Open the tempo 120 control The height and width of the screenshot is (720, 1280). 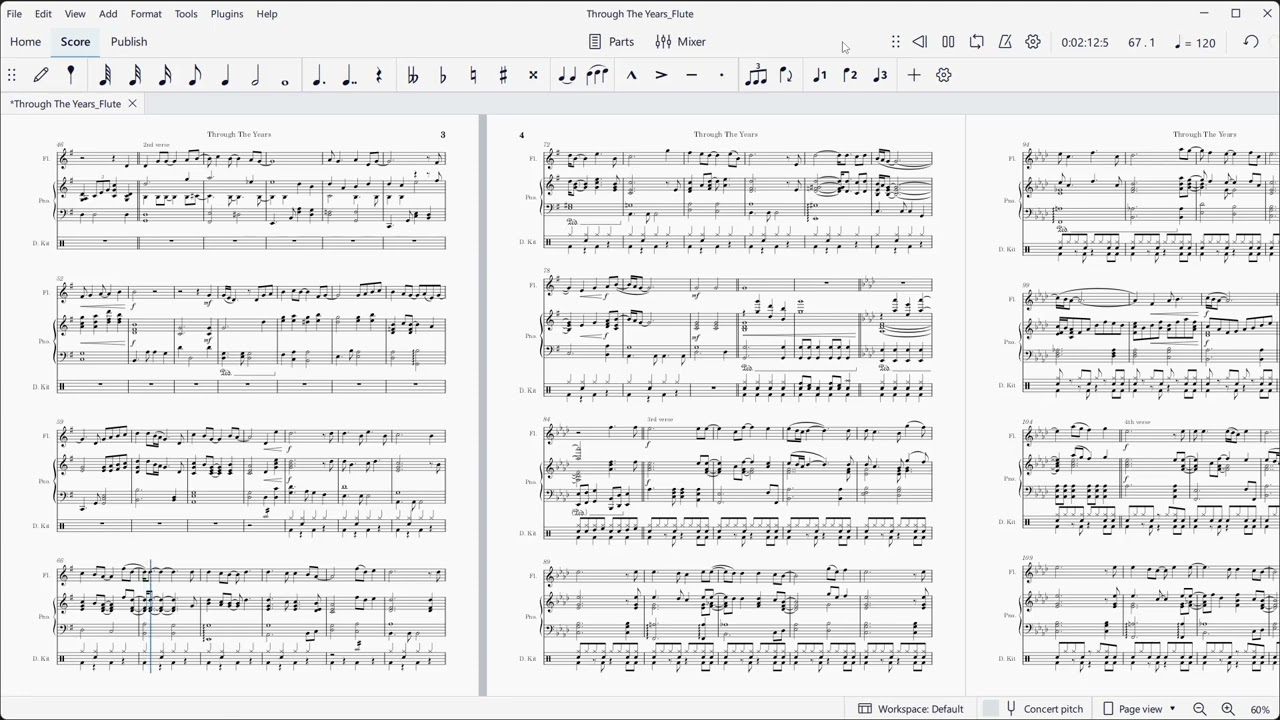[x=1195, y=43]
